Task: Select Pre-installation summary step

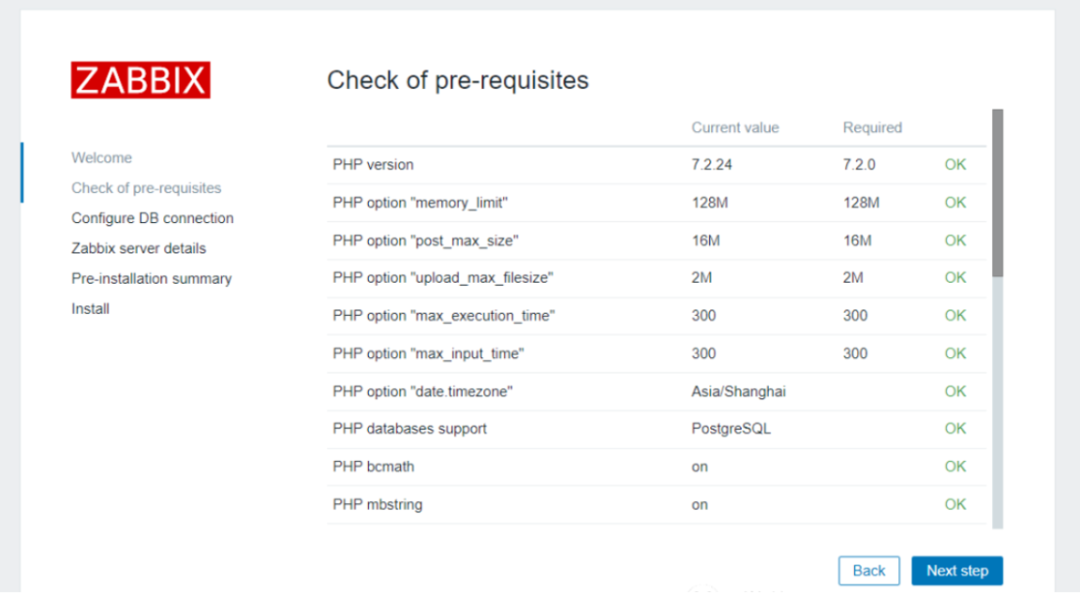Action: coord(151,279)
